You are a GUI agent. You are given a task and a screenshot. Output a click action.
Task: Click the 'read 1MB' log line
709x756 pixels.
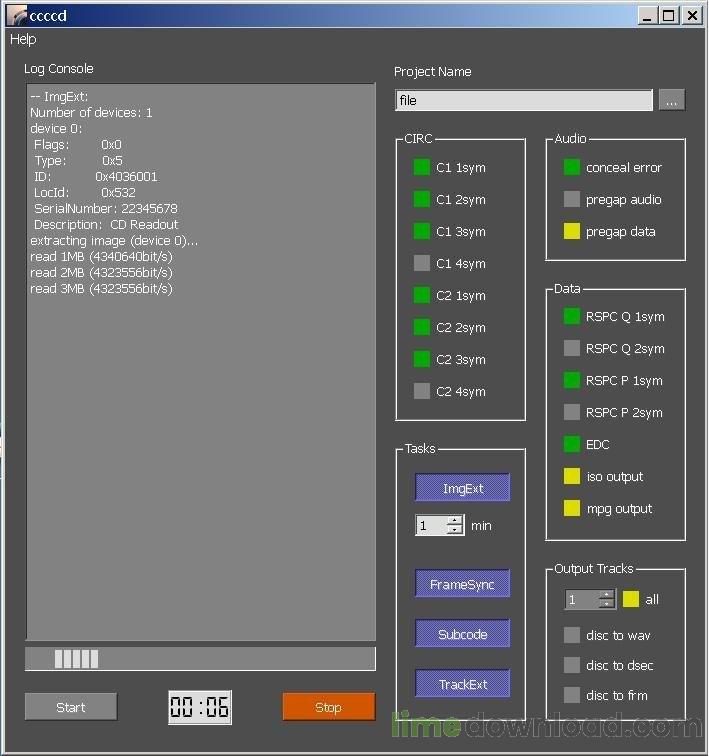[101, 256]
